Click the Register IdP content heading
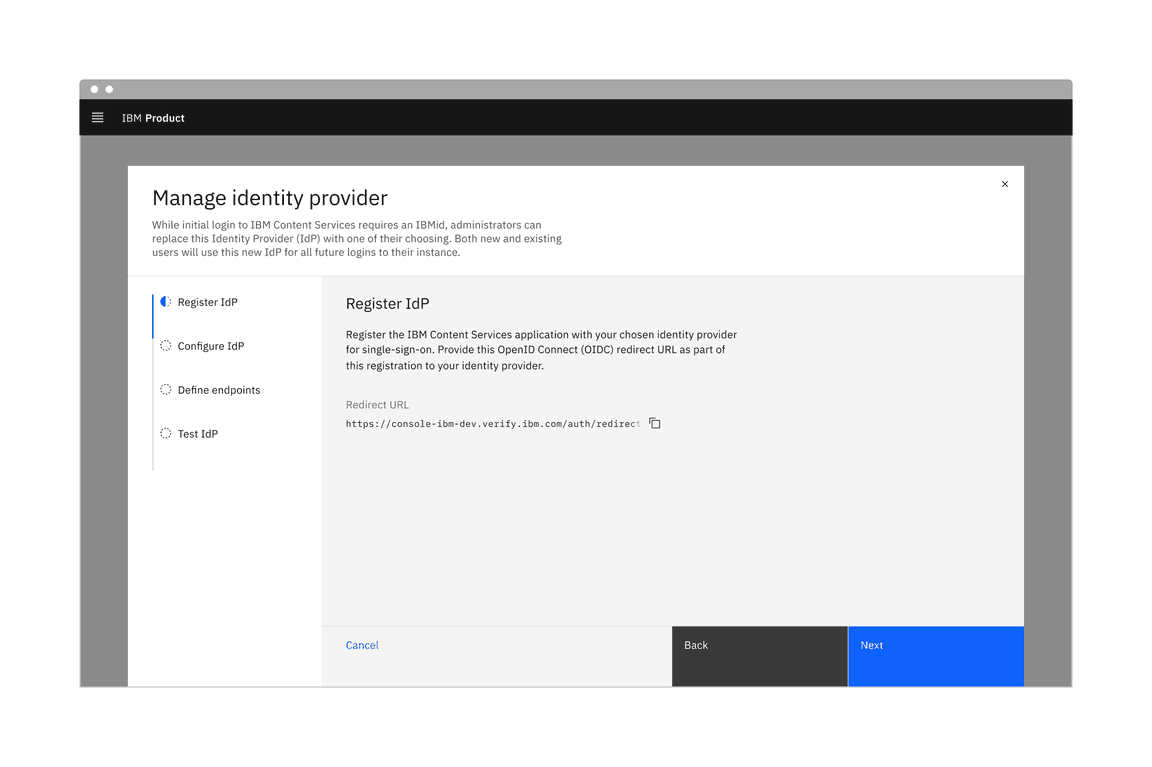The height and width of the screenshot is (767, 1152). 387,304
